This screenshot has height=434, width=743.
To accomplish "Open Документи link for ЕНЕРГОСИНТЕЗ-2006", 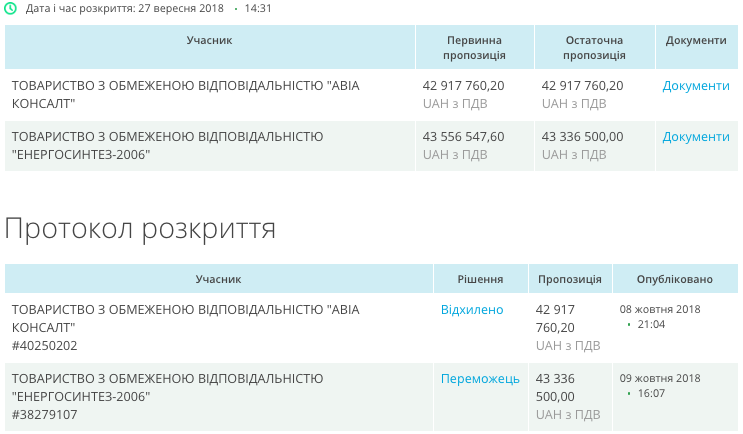I will (x=696, y=137).
